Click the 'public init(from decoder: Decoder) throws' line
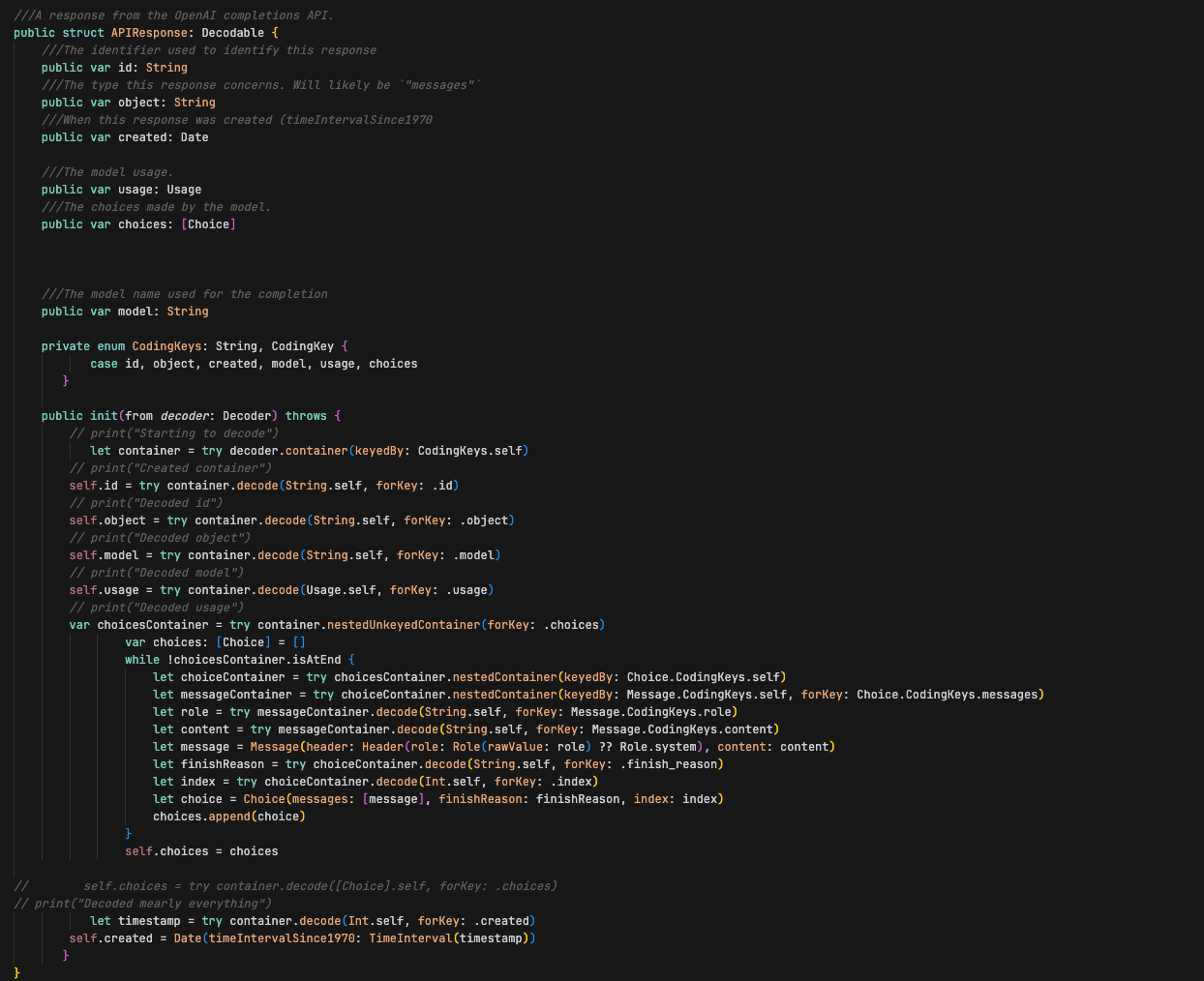The height and width of the screenshot is (981, 1204). (192, 416)
